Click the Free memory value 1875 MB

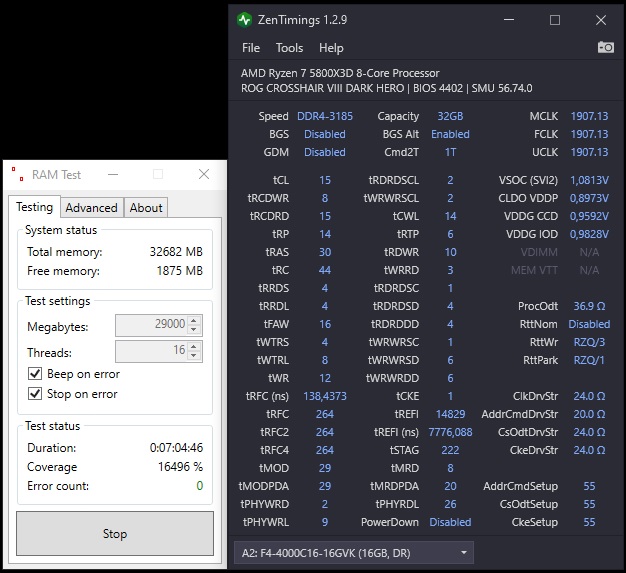point(180,271)
